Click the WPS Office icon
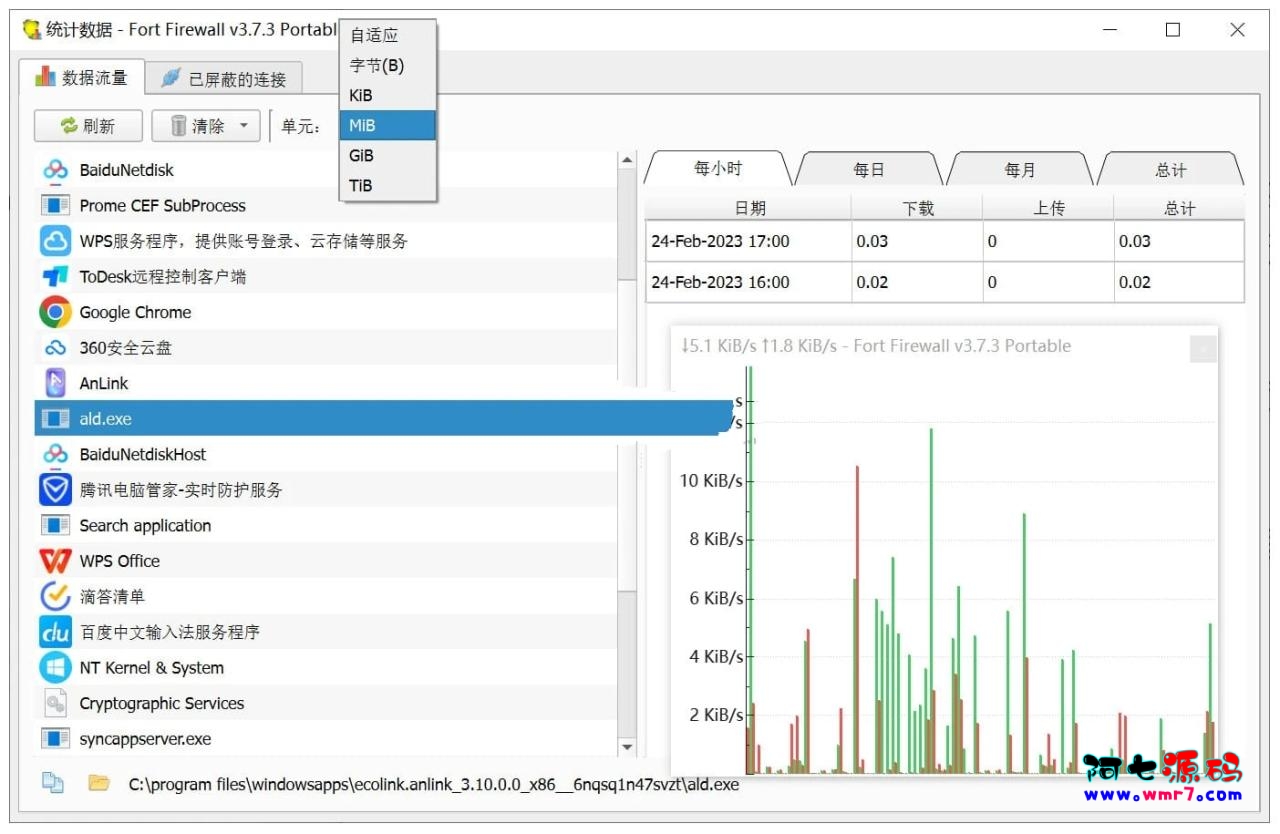 [55, 561]
